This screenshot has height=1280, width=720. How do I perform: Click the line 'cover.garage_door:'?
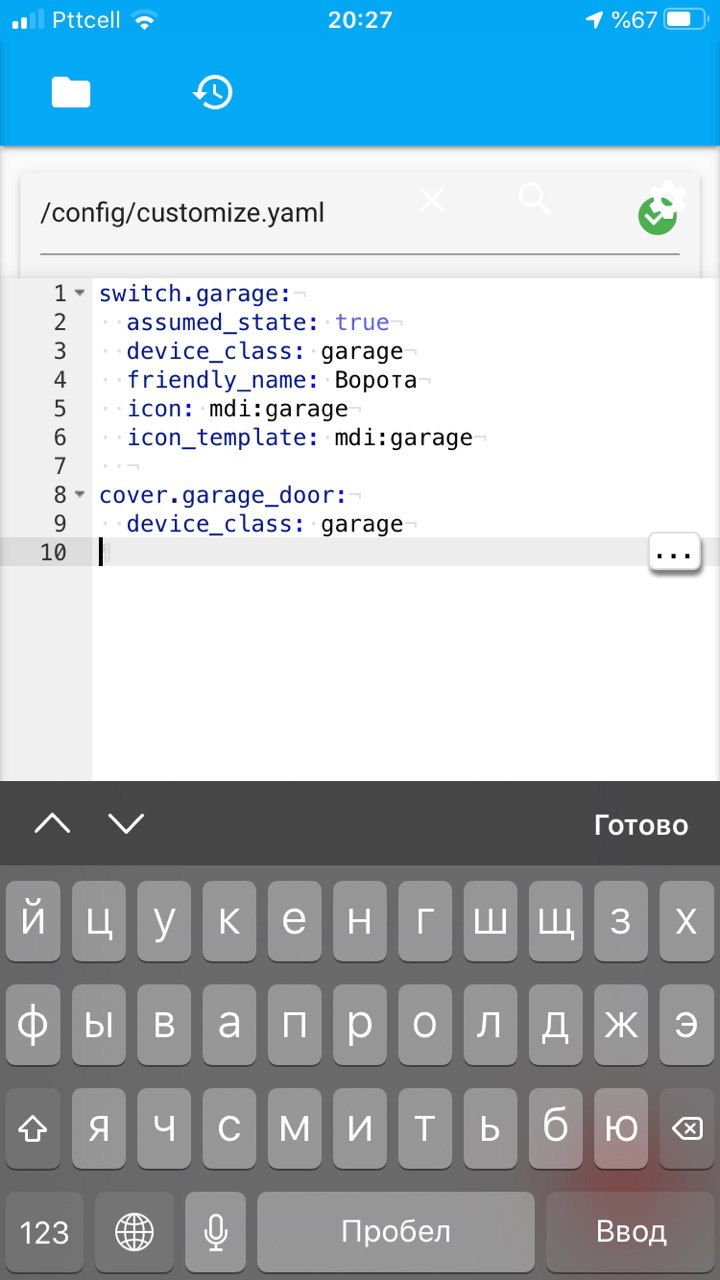(222, 495)
